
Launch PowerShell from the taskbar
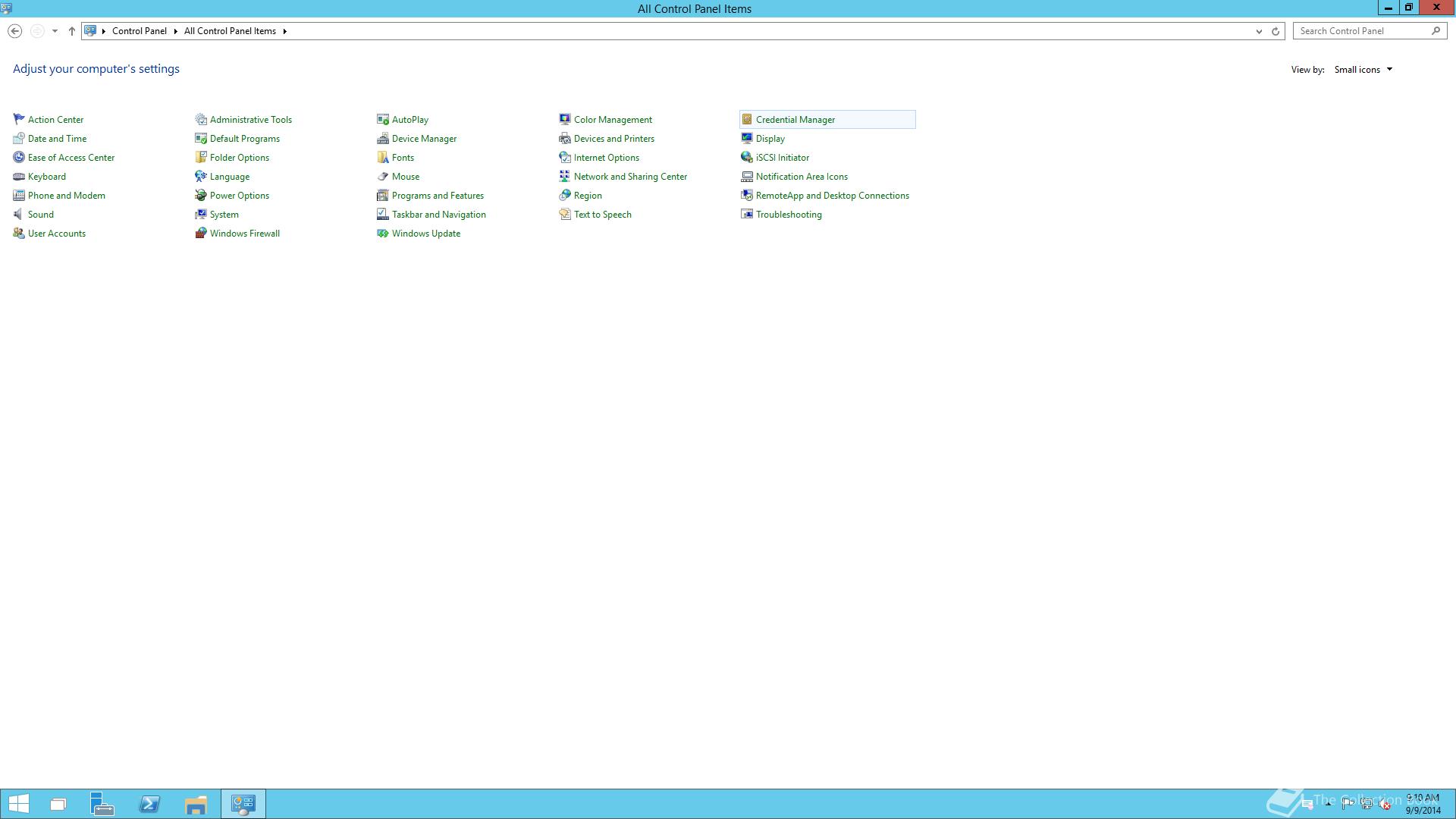click(149, 804)
